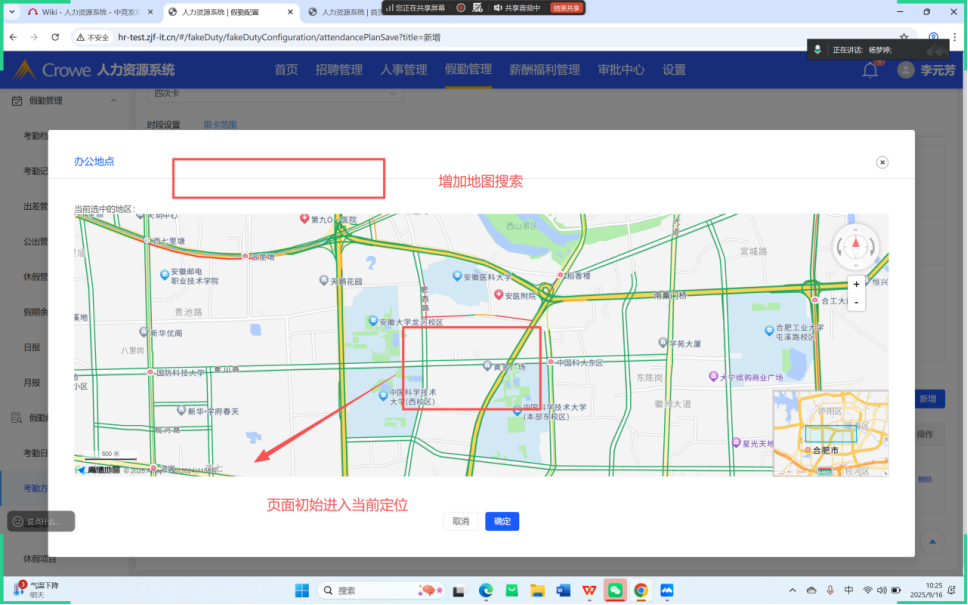Open the 四次卡 dropdown behind the dialog
The width and height of the screenshot is (968, 605).
(275, 94)
